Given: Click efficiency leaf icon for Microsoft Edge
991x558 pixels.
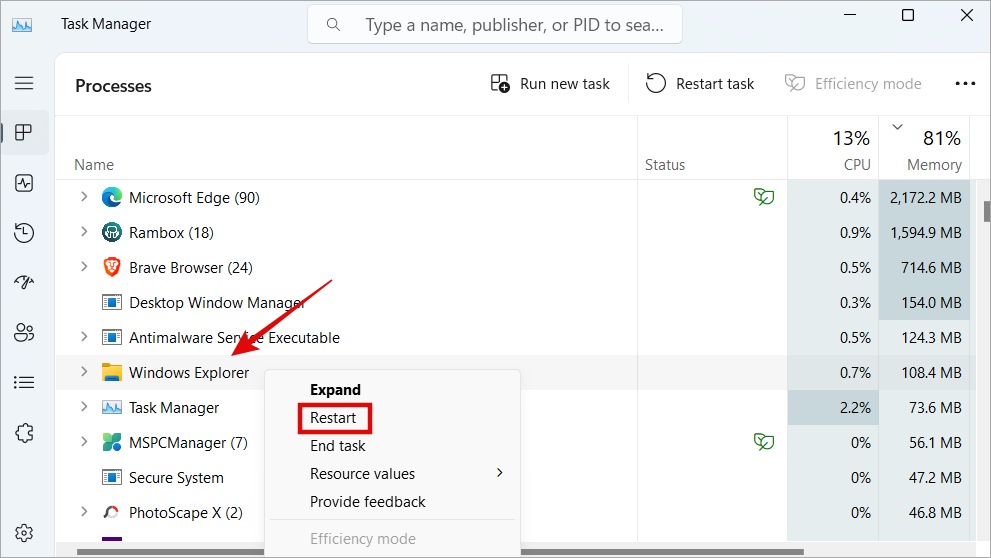Looking at the screenshot, I should (x=763, y=197).
